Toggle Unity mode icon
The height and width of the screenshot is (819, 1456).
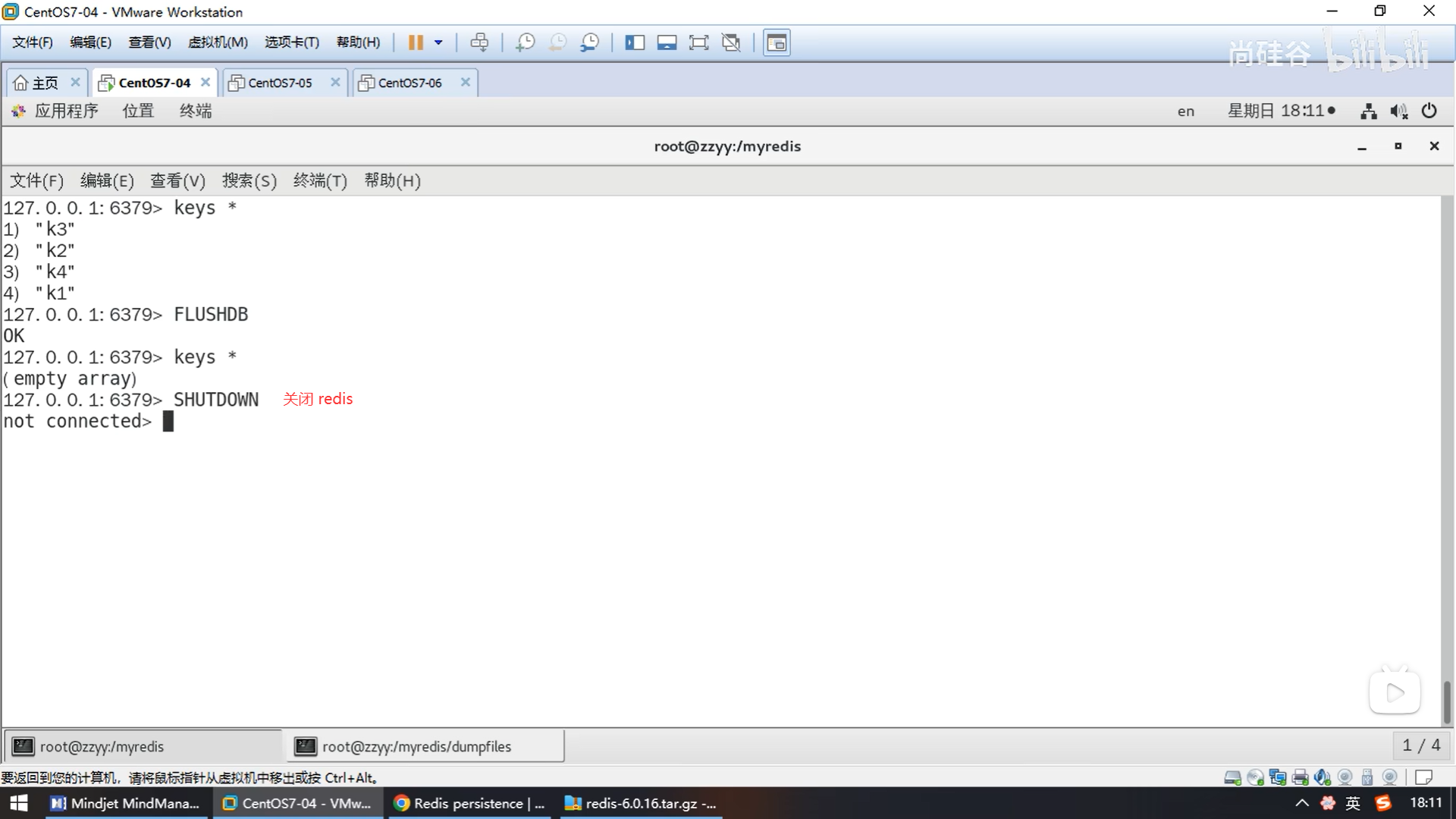point(731,42)
